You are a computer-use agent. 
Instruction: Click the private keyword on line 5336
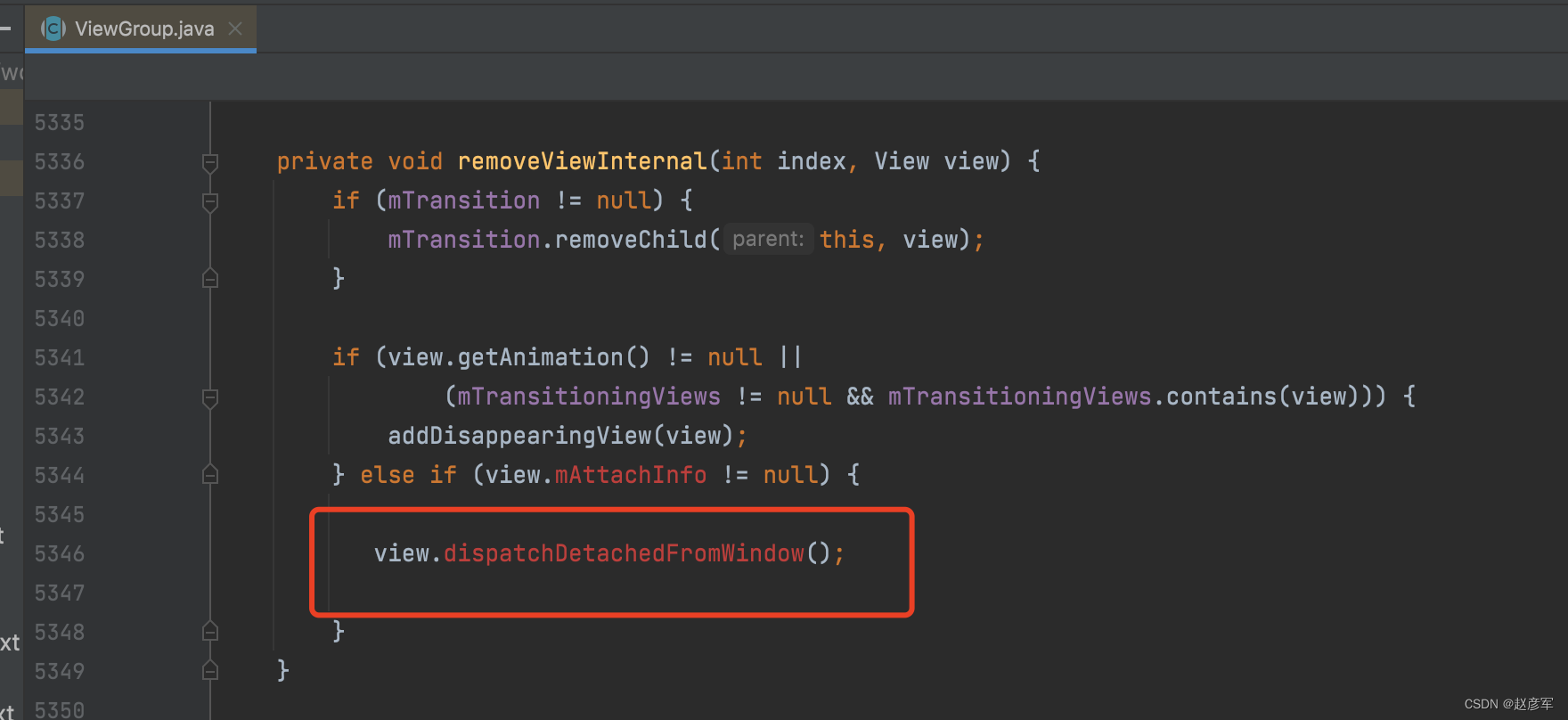point(325,162)
